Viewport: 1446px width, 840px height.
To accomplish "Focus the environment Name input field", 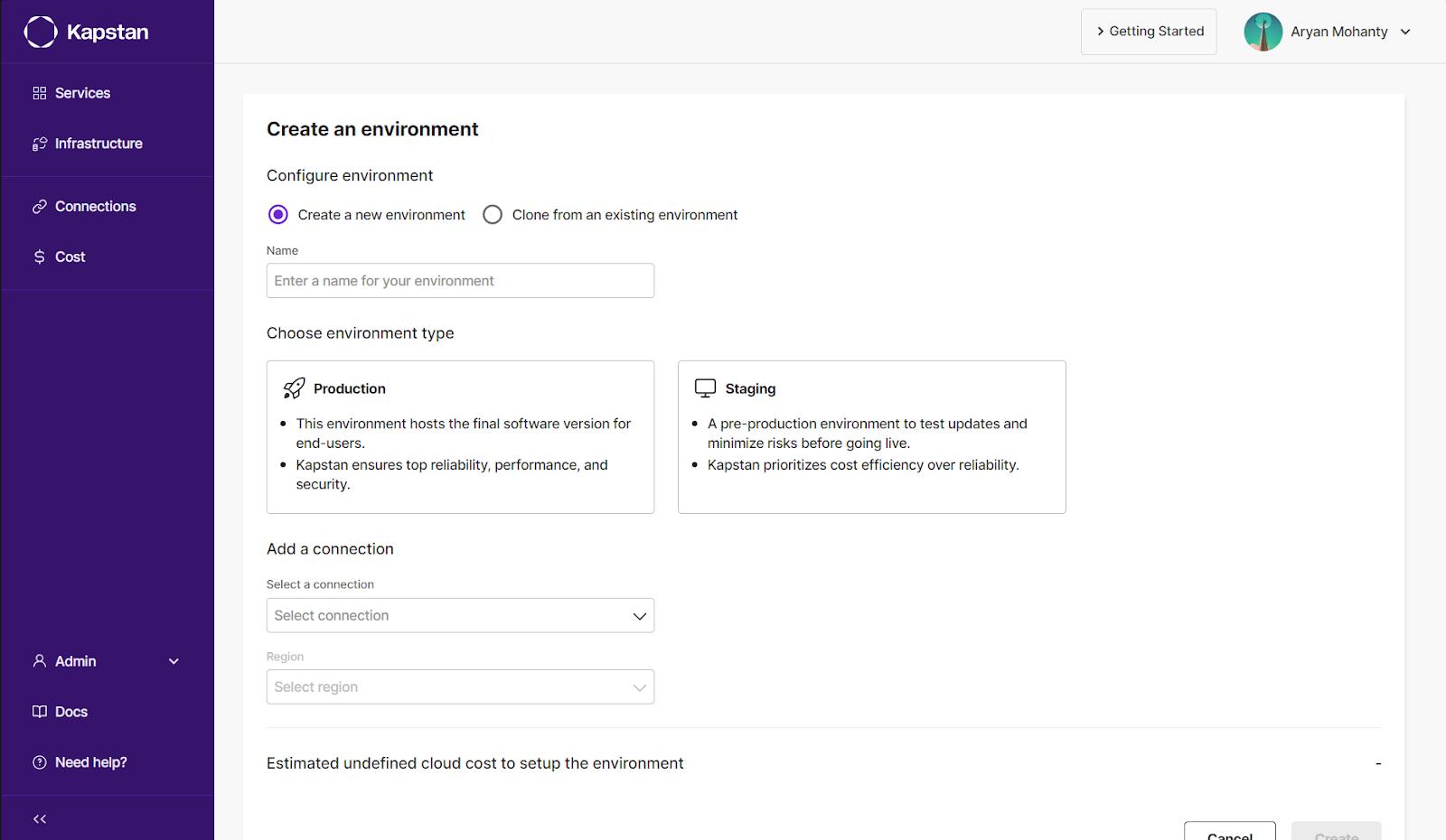I will pyautogui.click(x=460, y=281).
